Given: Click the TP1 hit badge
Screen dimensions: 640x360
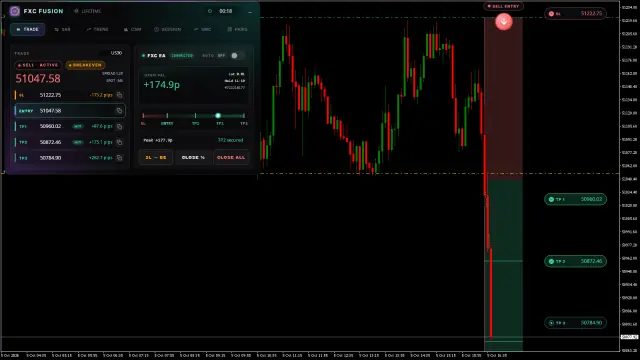Looking at the screenshot, I should (x=78, y=127).
